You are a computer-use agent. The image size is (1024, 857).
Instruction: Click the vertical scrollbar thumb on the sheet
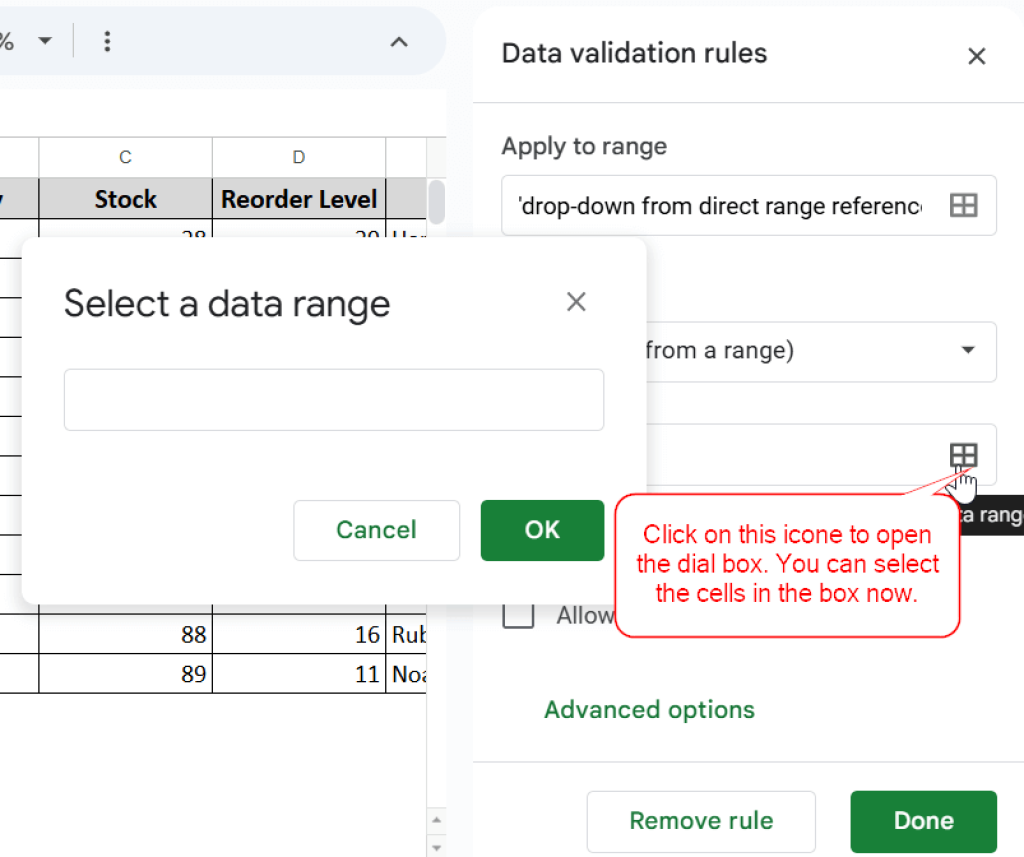point(437,200)
